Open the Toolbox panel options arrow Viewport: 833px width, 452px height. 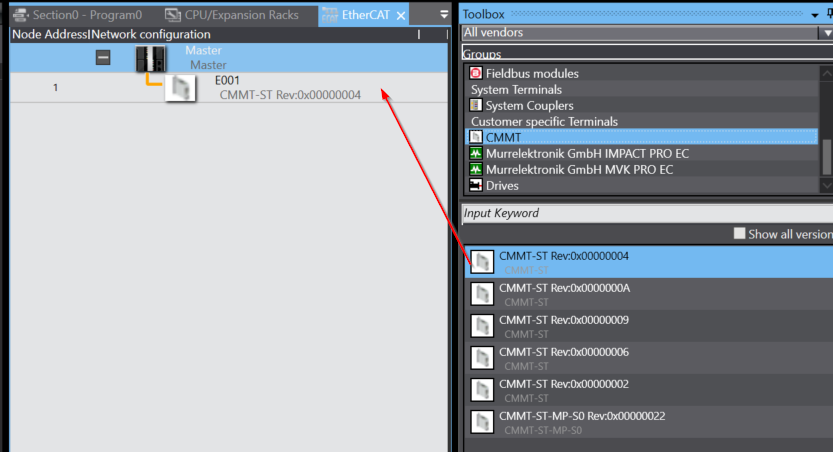[815, 15]
